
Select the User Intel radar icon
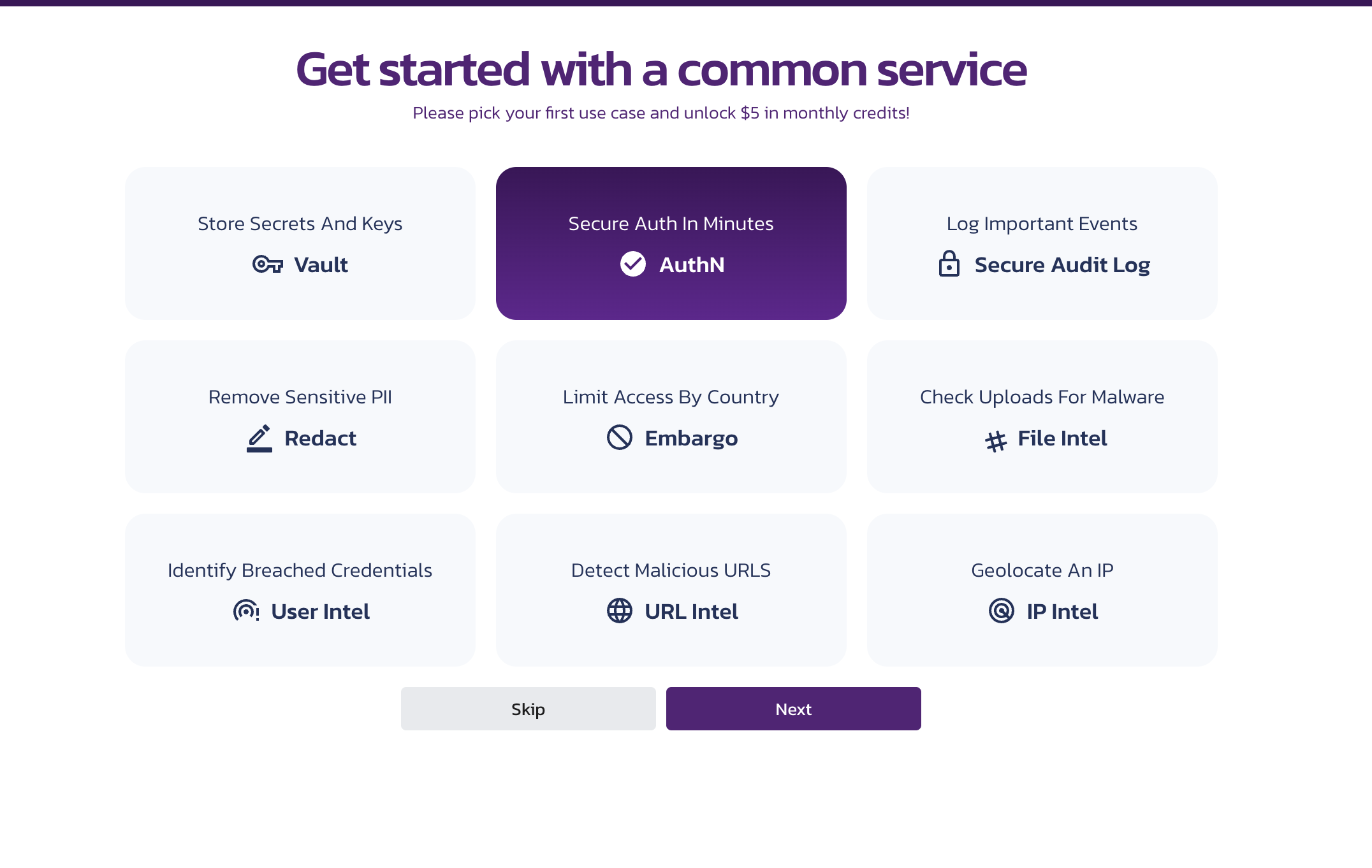tap(246, 611)
